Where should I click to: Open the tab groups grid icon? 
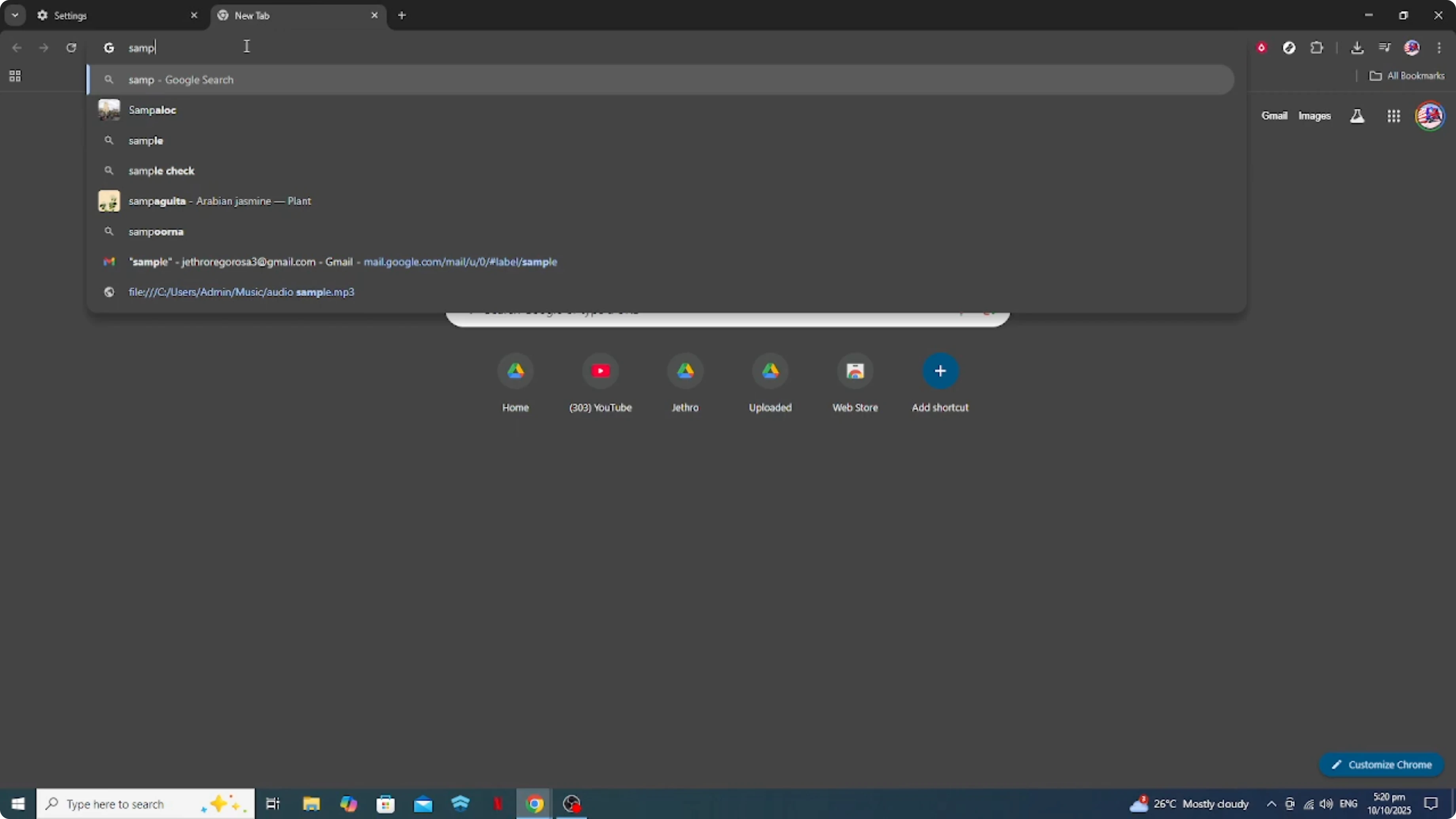tap(15, 76)
